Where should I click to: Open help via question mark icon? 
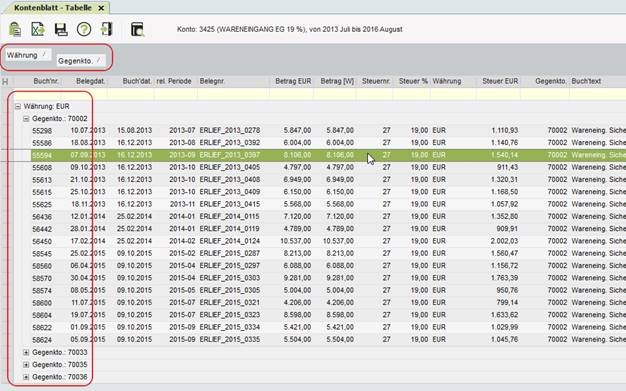click(84, 29)
